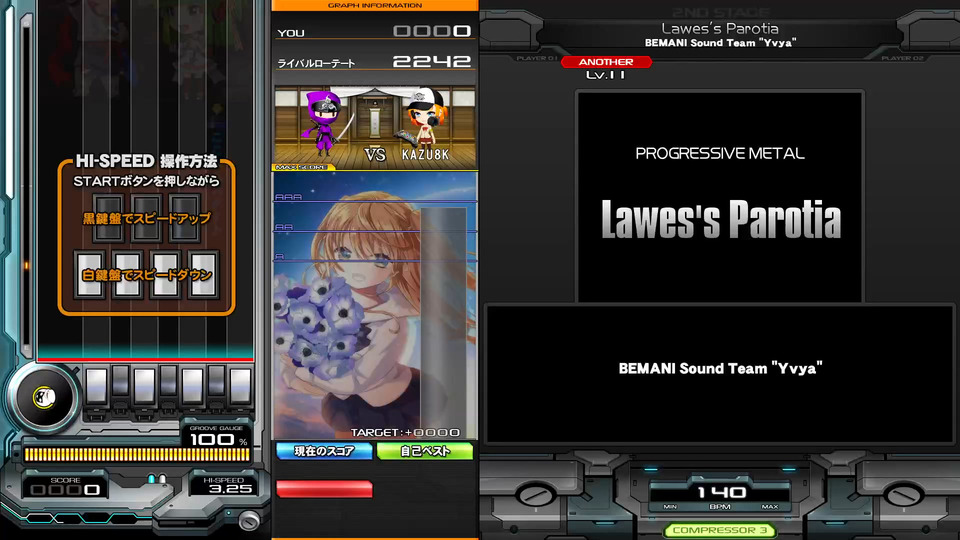Screen dimensions: 960x540
Task: Click the groove gauge bar
Action: (137, 454)
